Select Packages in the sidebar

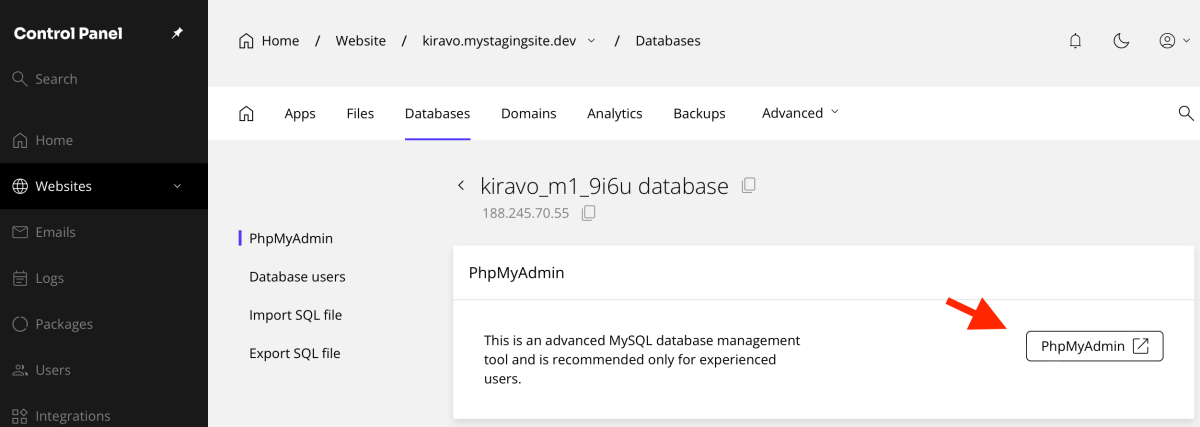[104, 324]
